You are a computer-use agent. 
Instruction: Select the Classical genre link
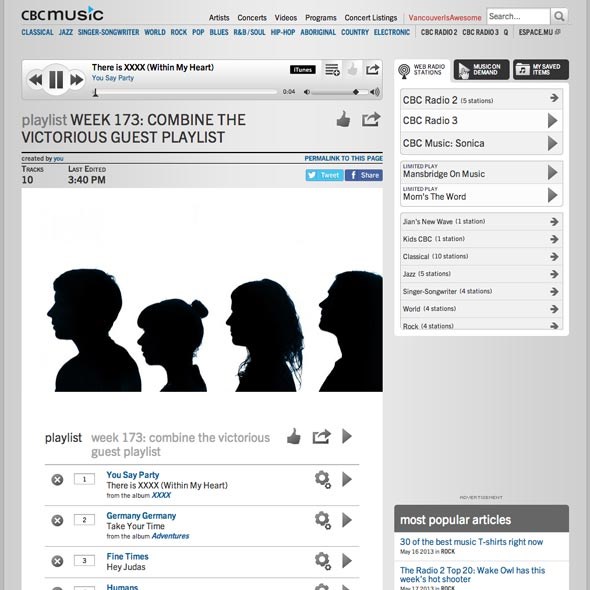(x=37, y=32)
